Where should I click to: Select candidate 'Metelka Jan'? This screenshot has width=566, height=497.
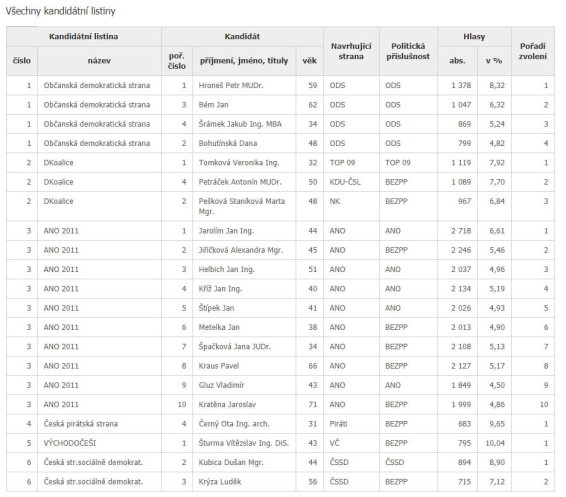[219, 327]
